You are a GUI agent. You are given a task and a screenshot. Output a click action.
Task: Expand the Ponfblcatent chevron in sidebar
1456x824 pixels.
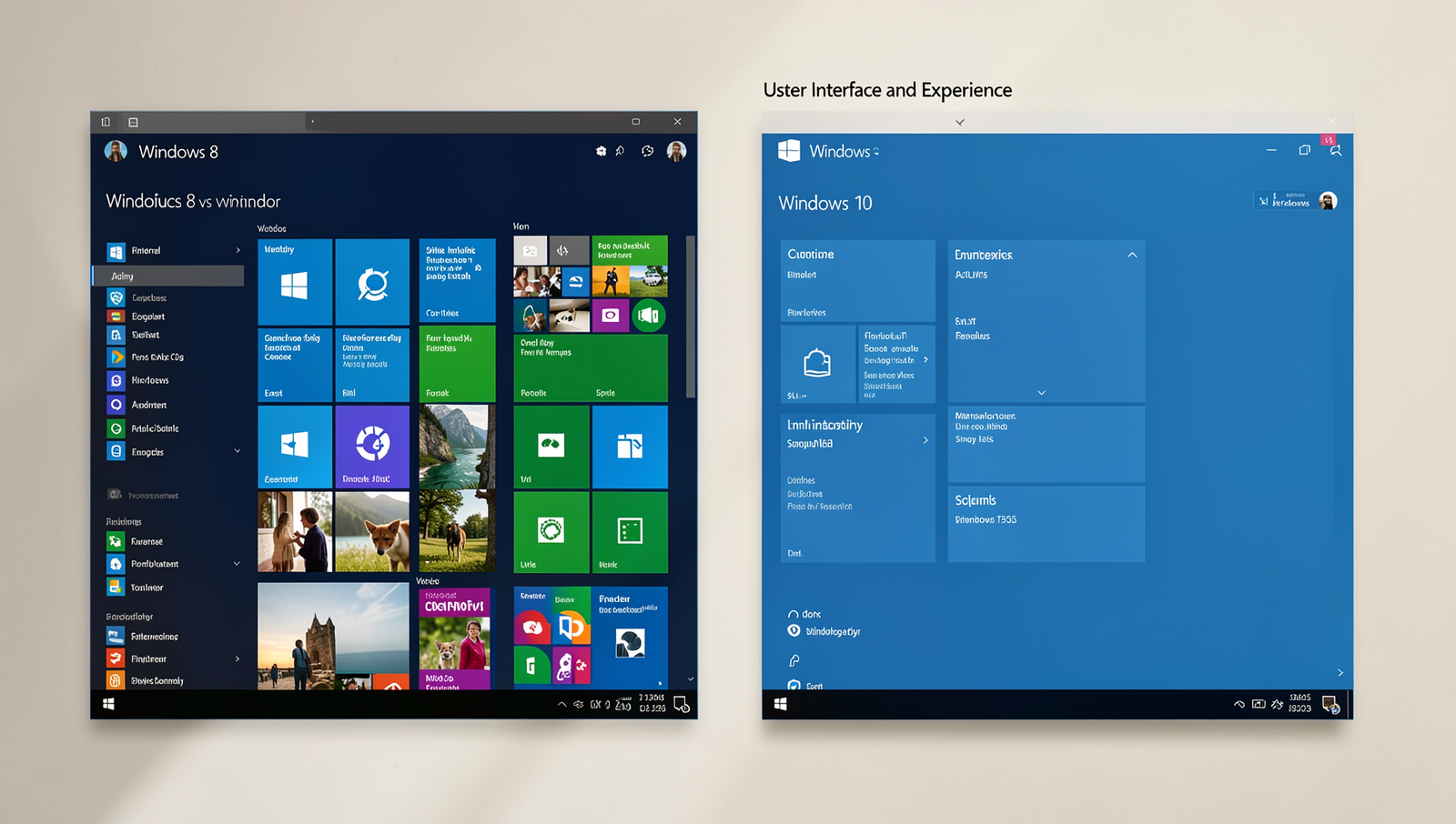(x=238, y=564)
